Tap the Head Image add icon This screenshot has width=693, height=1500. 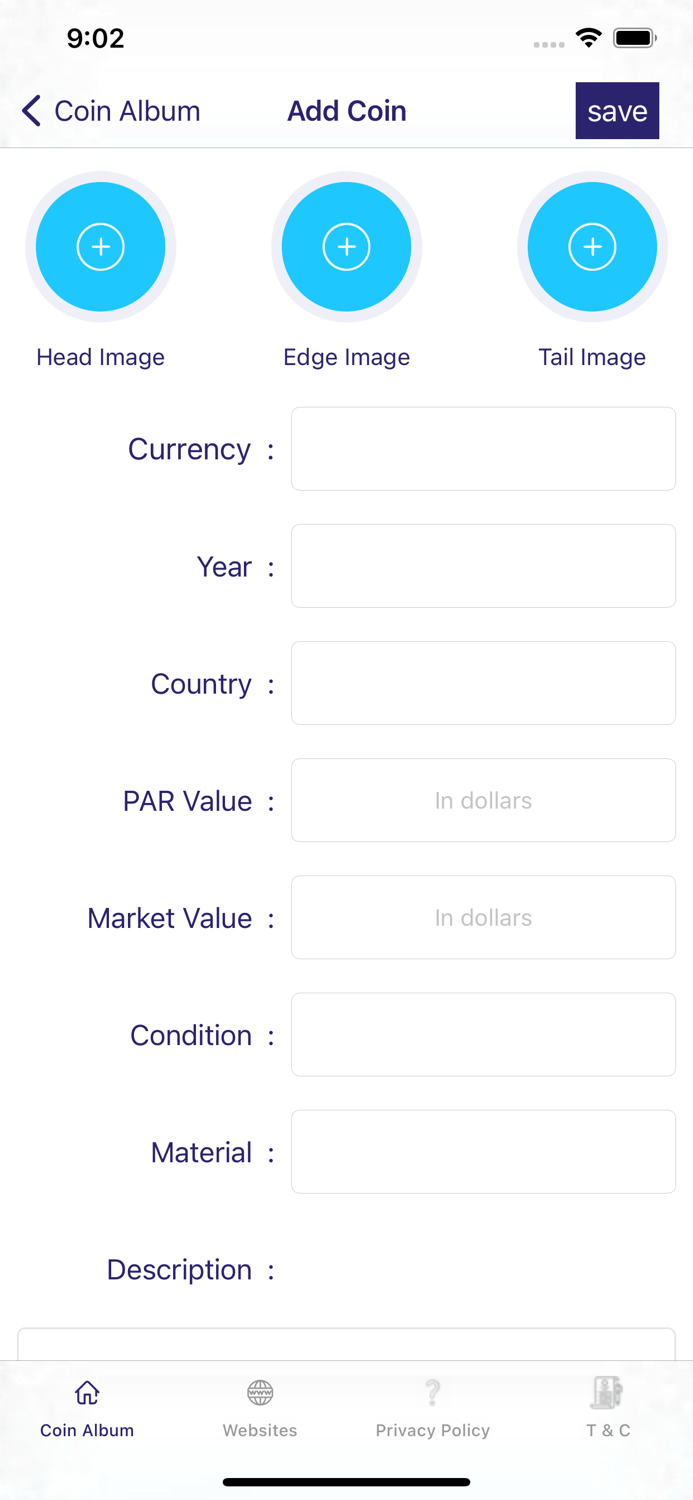(100, 246)
